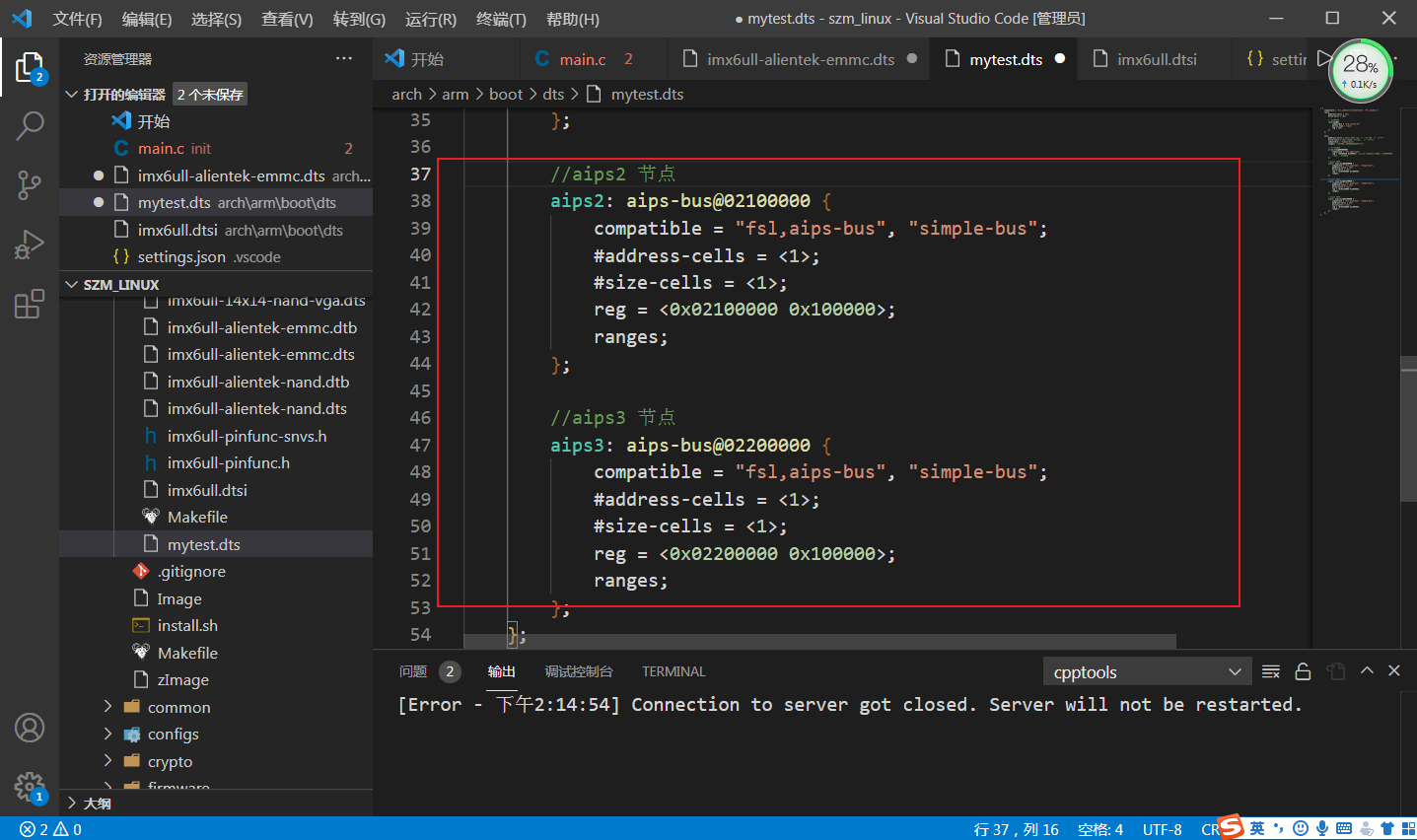1417x840 pixels.
Task: Click the 空格: 4 indentation status
Action: 1100,829
